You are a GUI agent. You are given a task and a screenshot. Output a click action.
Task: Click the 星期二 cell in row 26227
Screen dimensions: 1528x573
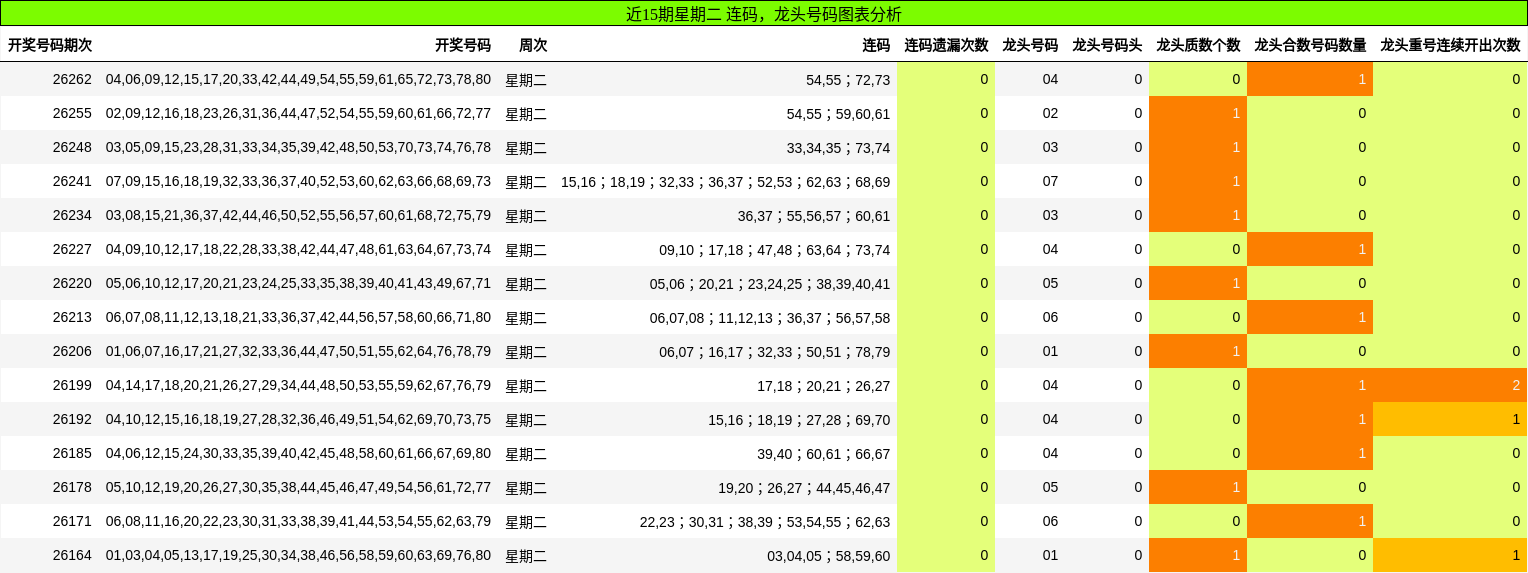tap(526, 250)
